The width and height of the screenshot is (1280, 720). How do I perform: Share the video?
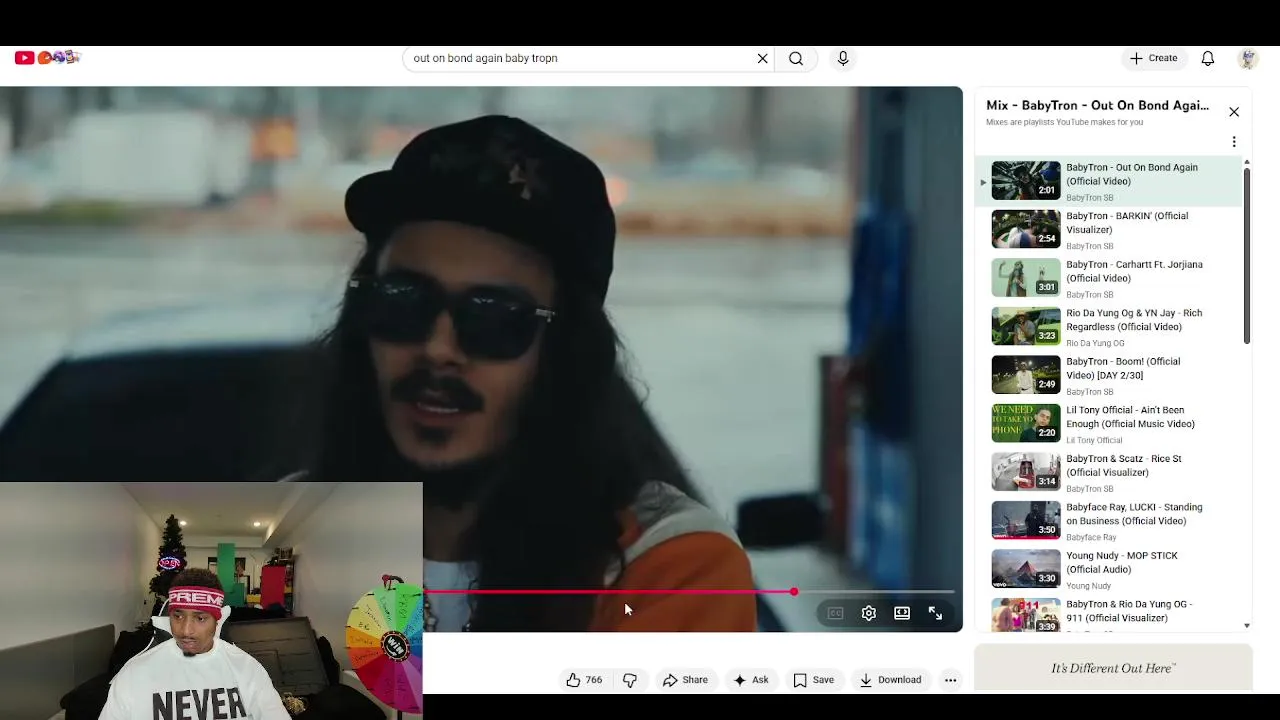coord(685,680)
